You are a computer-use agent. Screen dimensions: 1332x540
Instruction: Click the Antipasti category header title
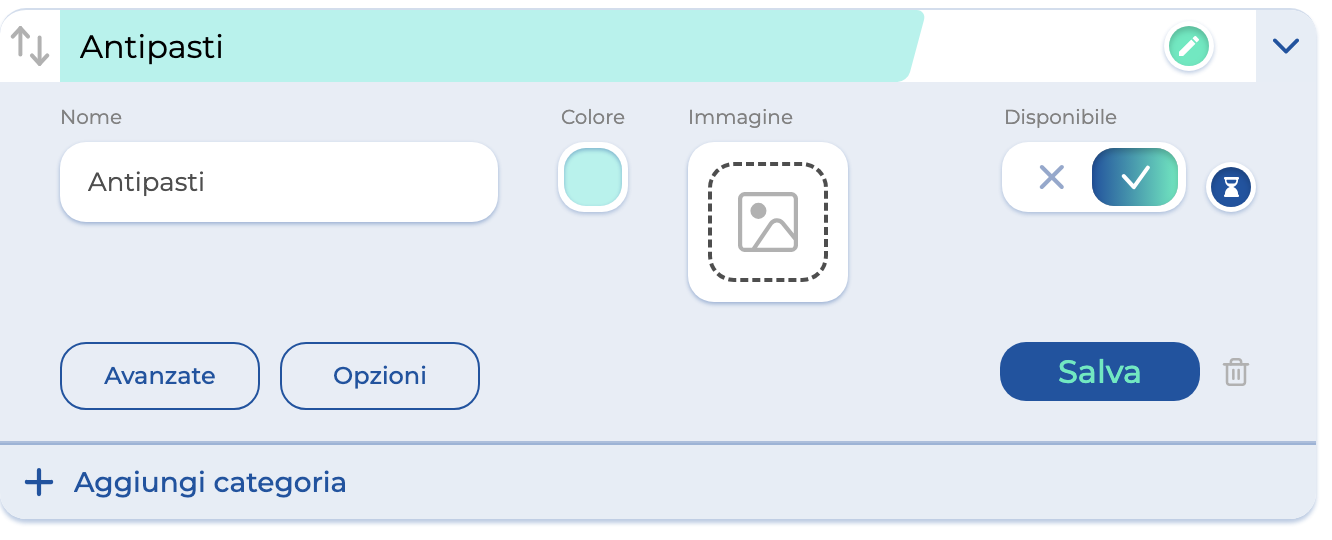152,47
